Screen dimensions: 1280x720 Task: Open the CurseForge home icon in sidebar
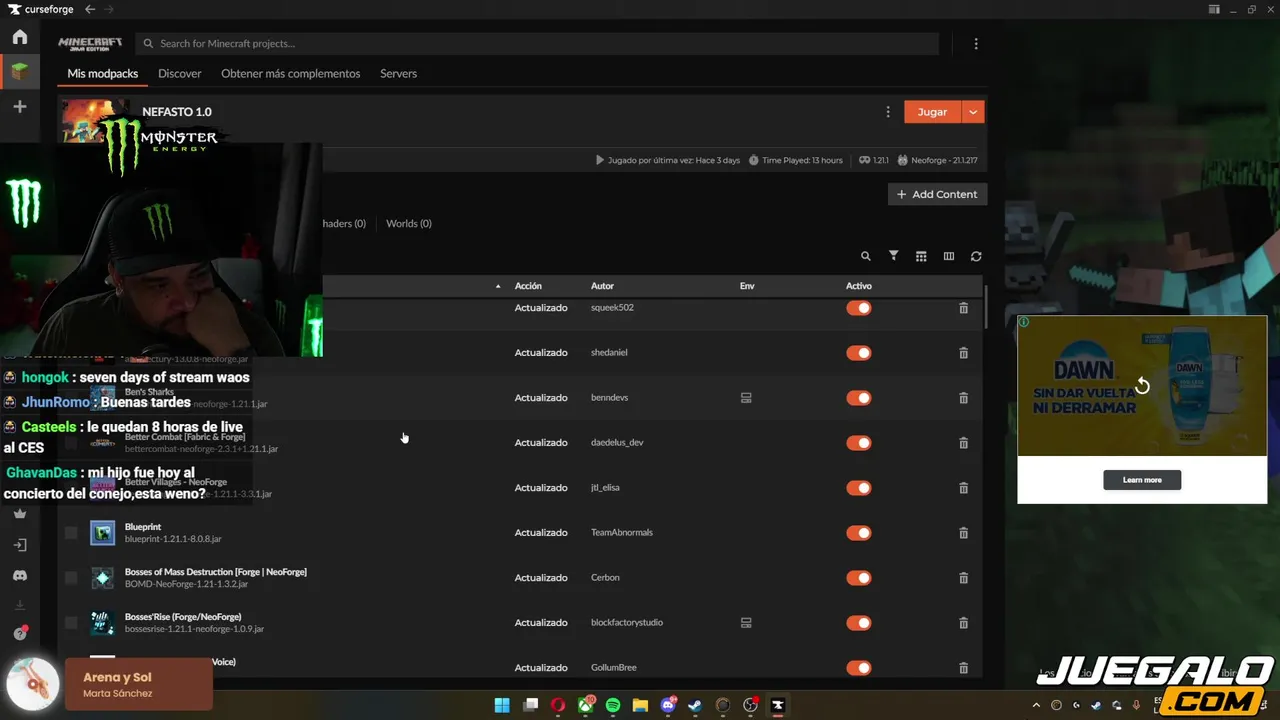point(20,37)
